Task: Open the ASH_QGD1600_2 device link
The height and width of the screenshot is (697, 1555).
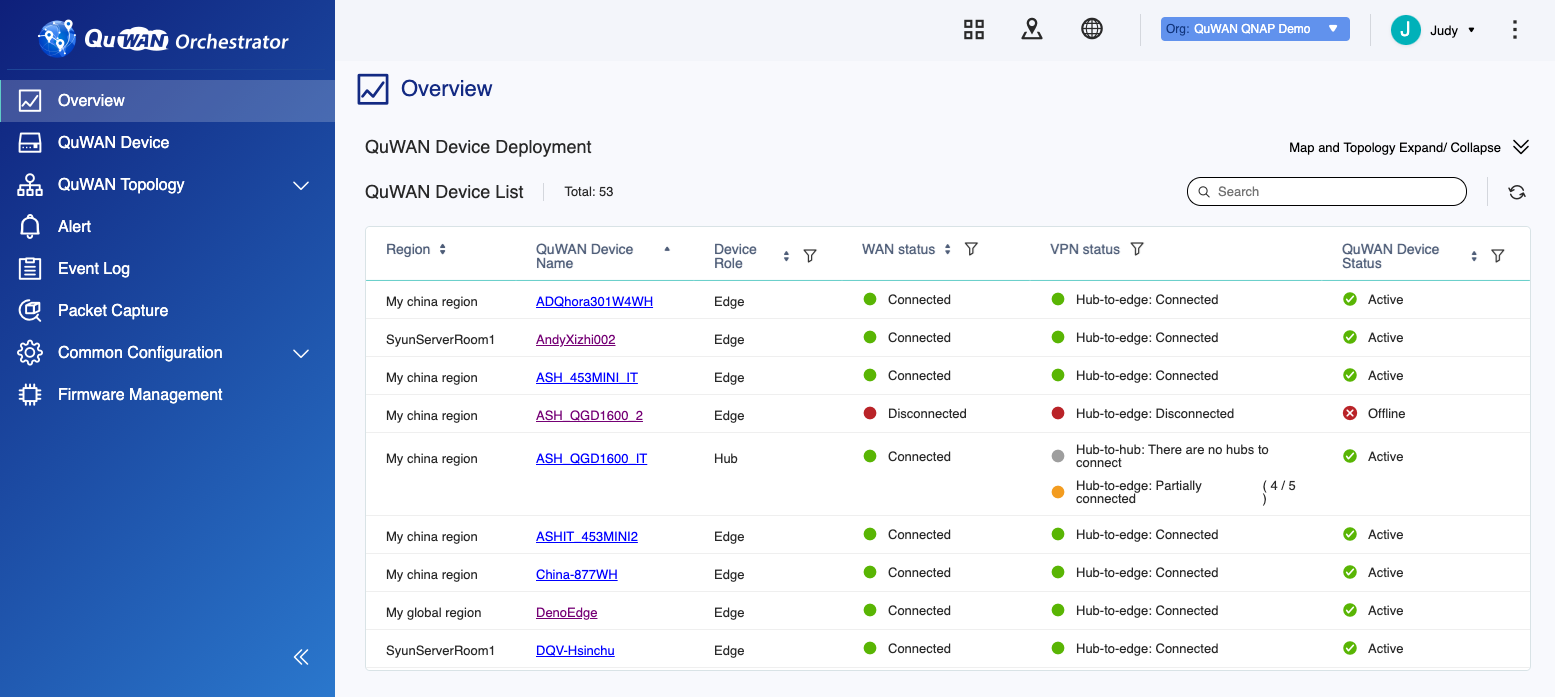Action: [x=589, y=415]
